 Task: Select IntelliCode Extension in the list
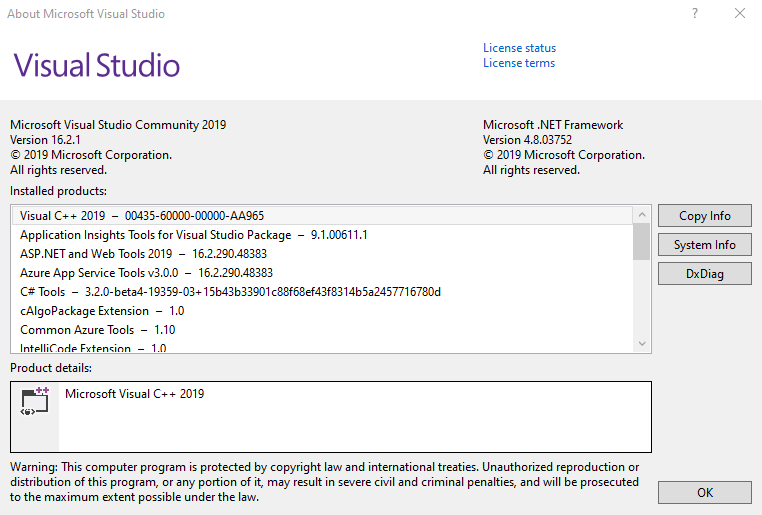[93, 348]
